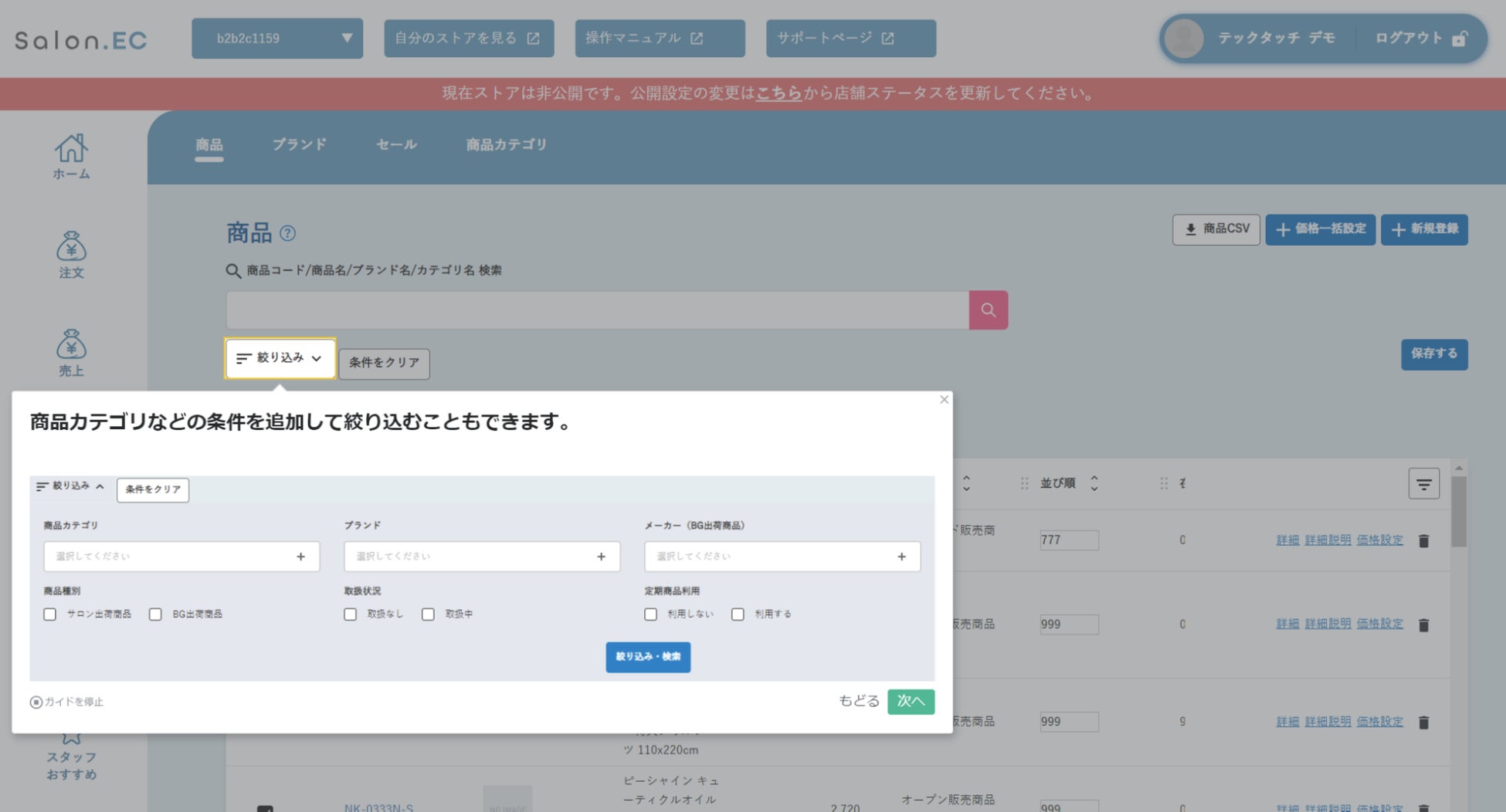This screenshot has width=1506, height=812.
Task: Sort the table by 並び順 arrows
Action: 1094,484
